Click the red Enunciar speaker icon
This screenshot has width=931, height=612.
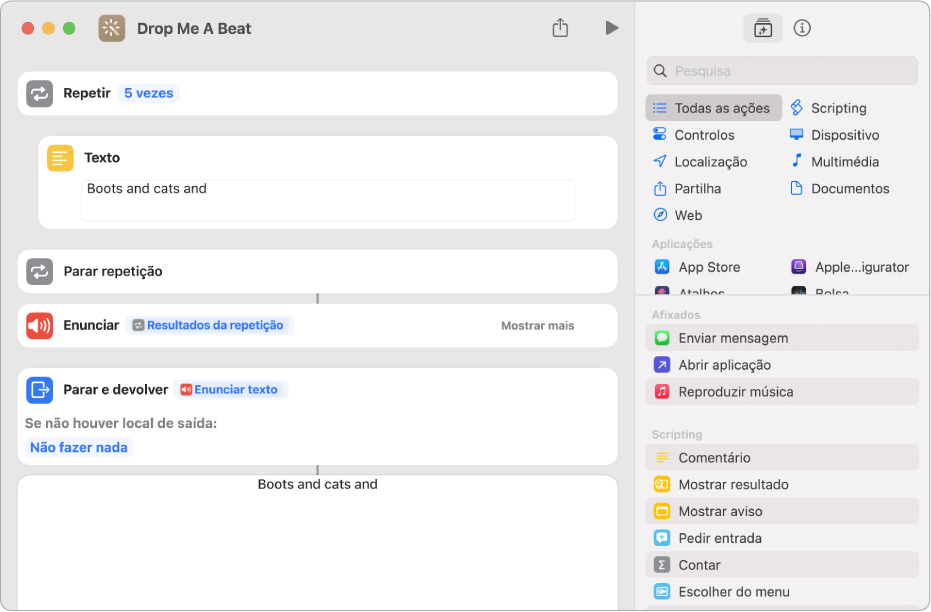(x=39, y=325)
